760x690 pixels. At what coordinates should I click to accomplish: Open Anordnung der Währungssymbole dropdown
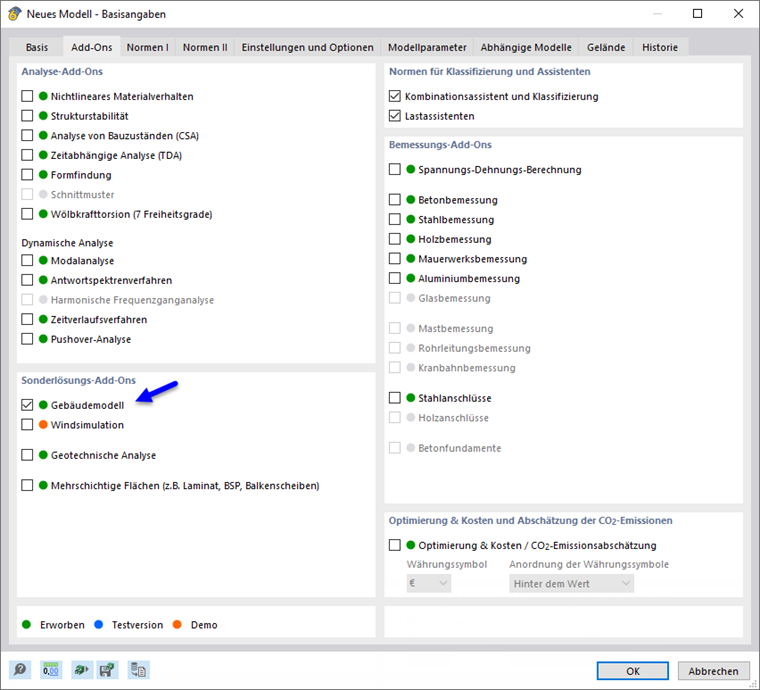point(571,583)
